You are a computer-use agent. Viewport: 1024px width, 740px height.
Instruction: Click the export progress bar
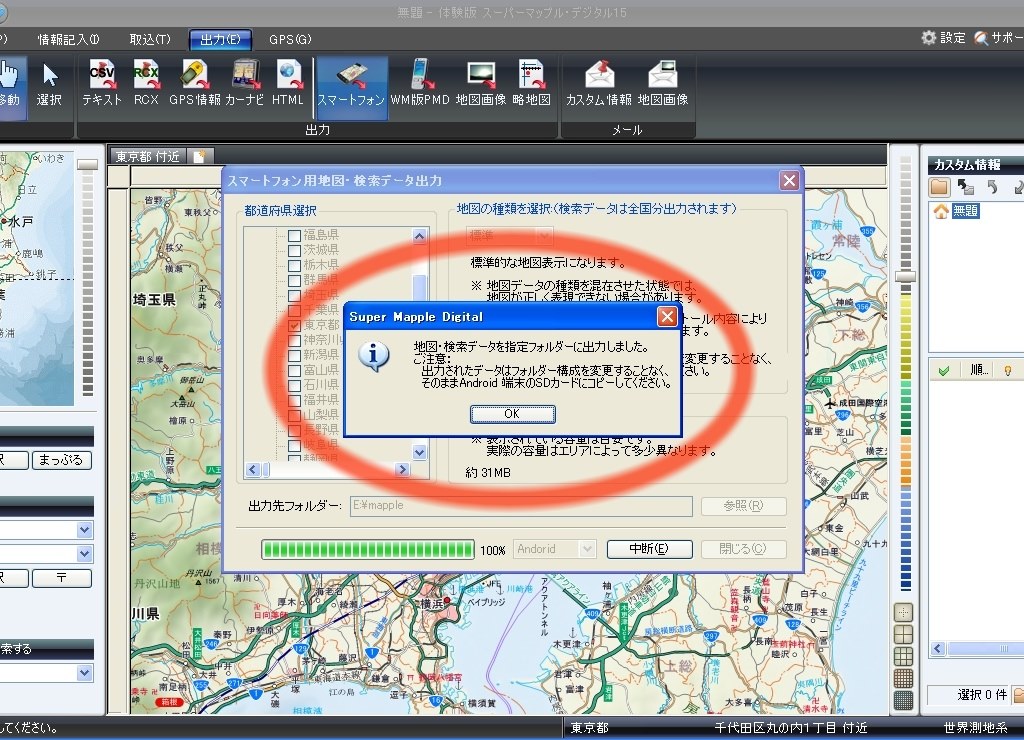pos(368,549)
